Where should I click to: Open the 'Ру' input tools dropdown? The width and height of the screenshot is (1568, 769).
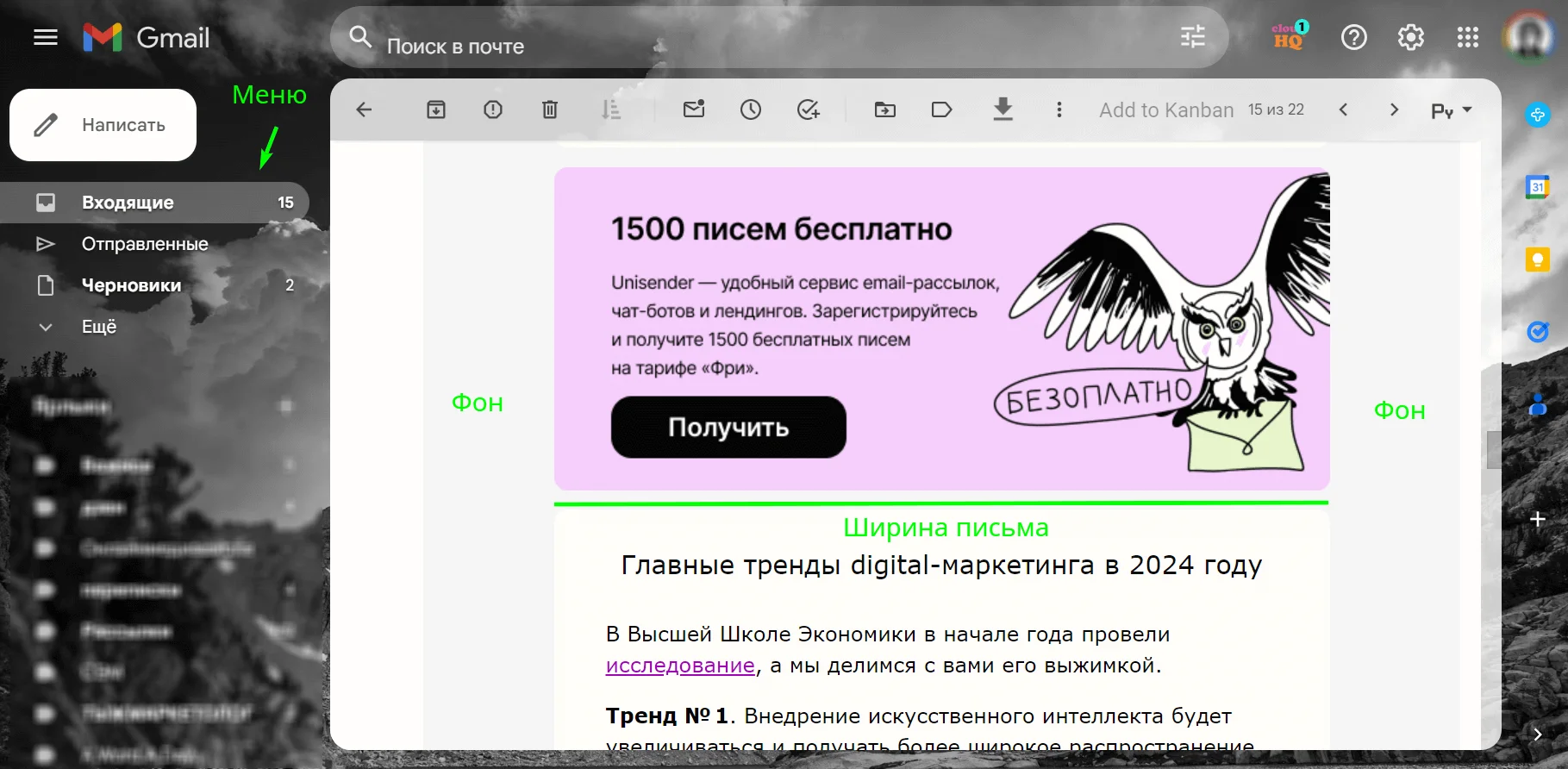pyautogui.click(x=1452, y=110)
